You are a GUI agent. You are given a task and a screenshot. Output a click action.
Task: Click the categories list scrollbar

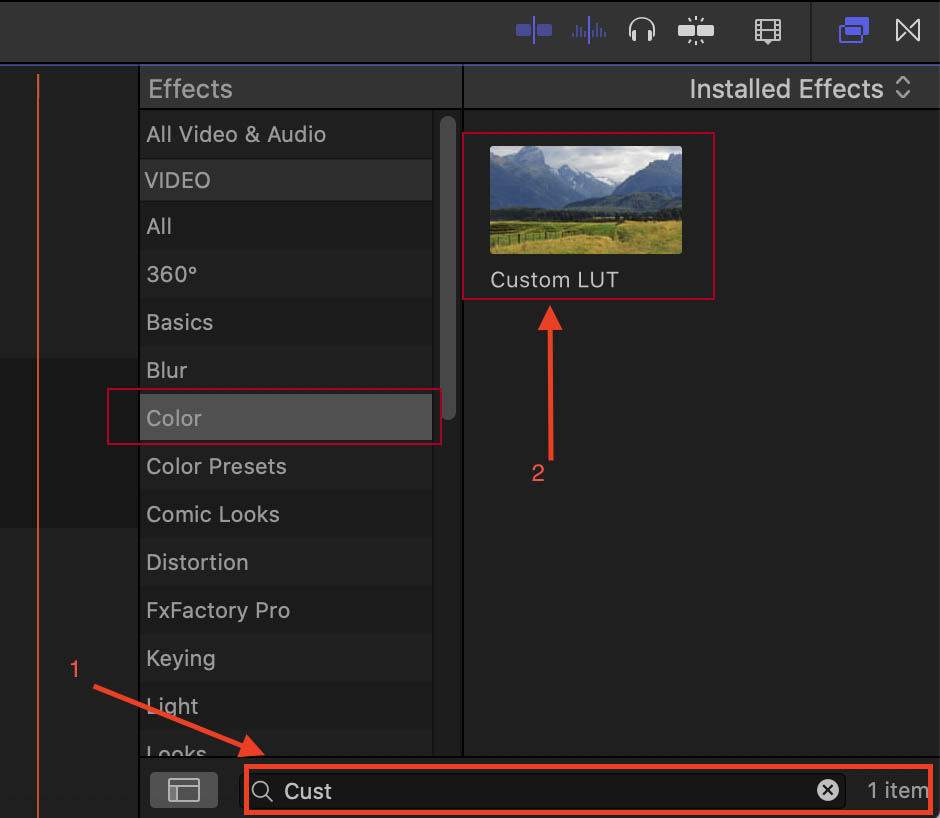tap(447, 267)
